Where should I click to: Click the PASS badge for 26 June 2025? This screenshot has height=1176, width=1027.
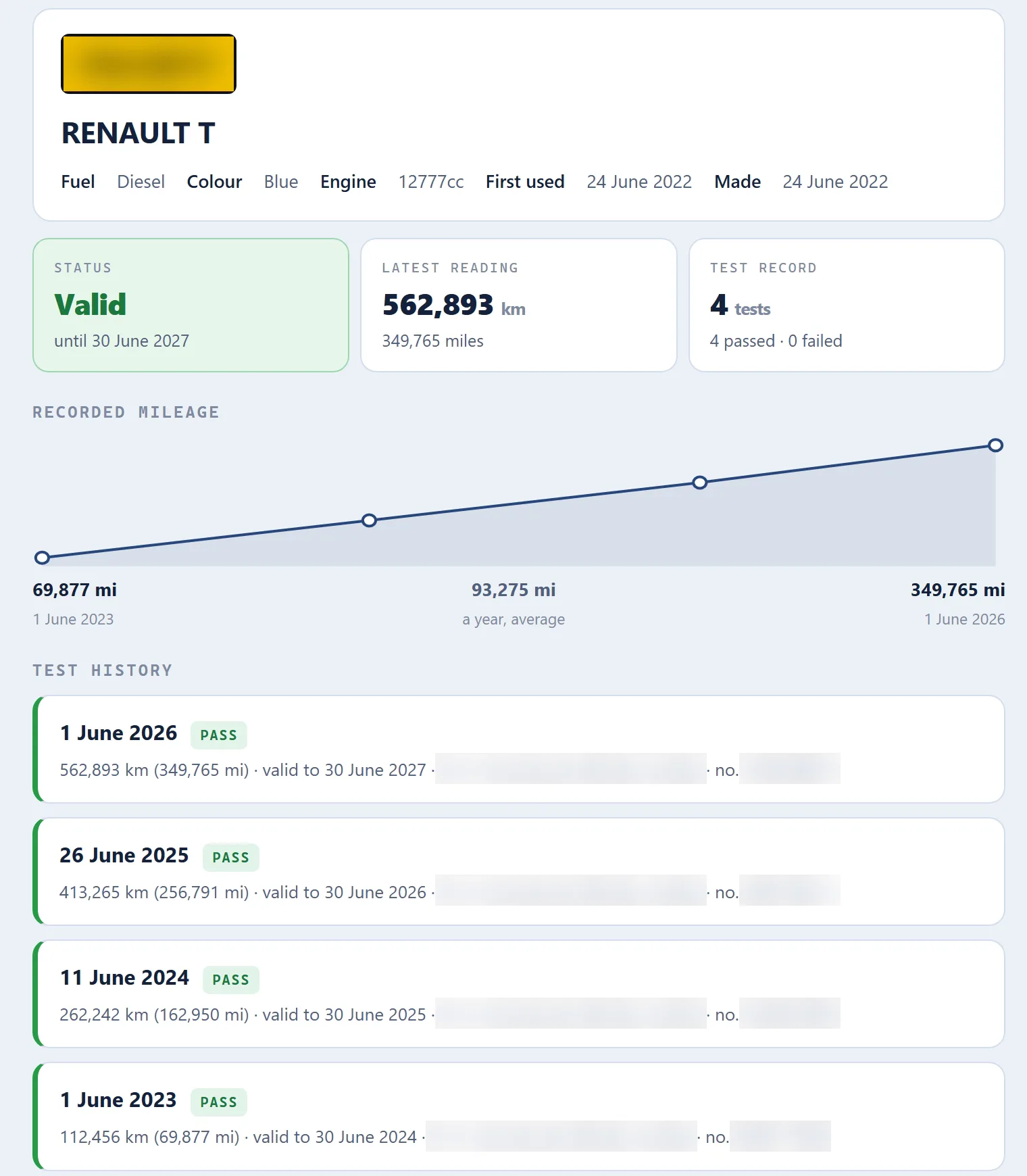(230, 858)
